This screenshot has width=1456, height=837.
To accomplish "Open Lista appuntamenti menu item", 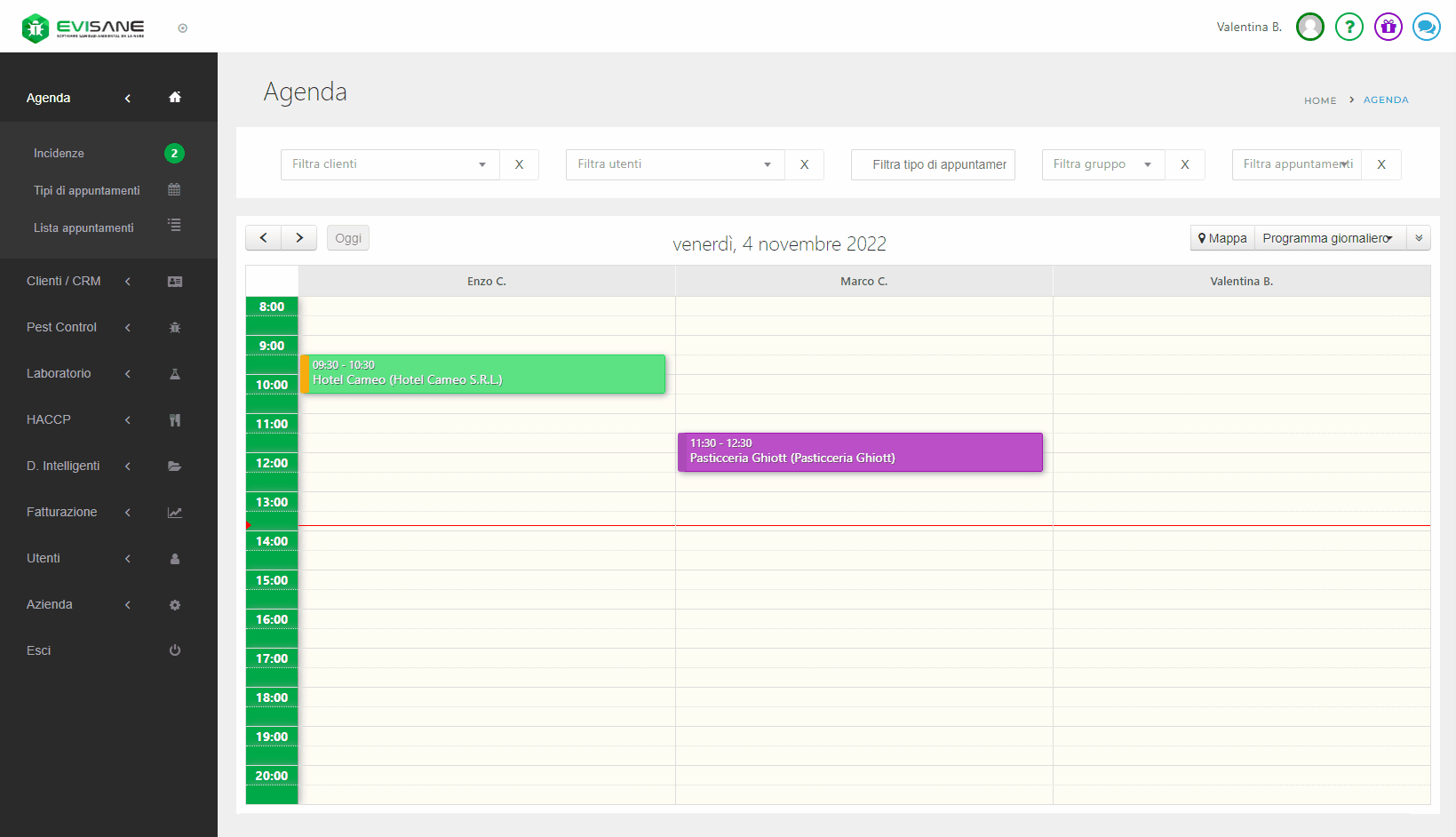I will (x=84, y=228).
